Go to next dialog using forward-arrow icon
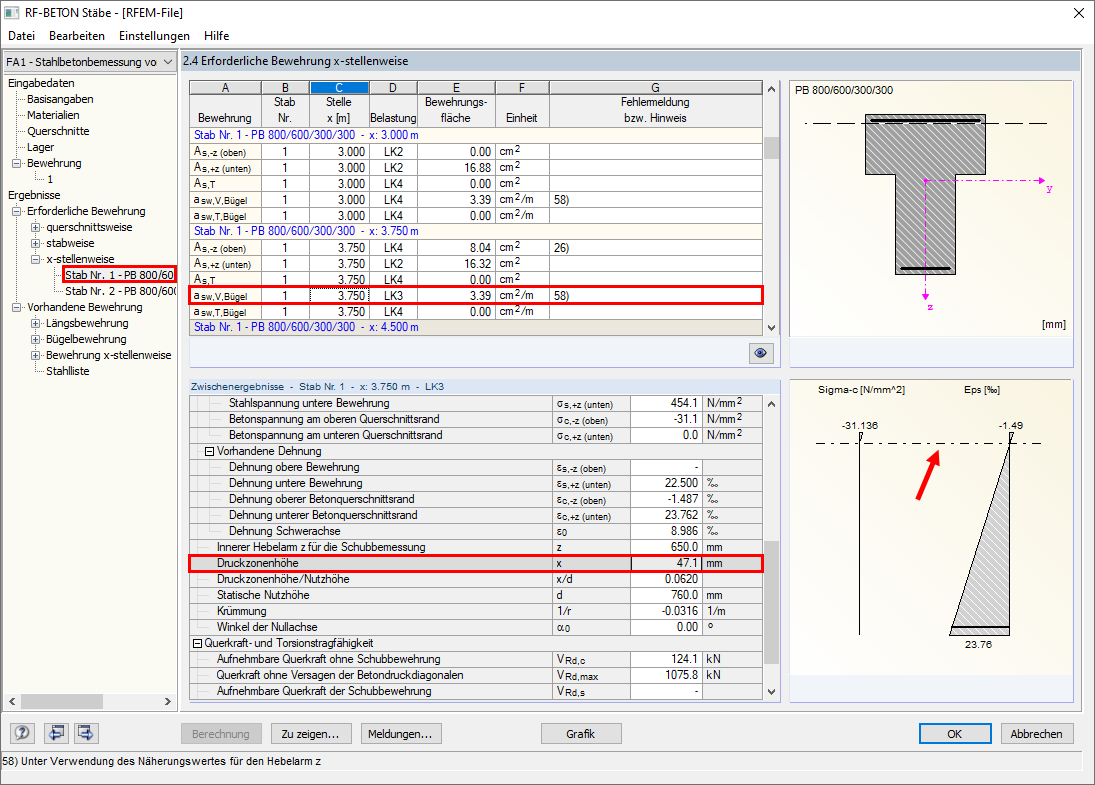Viewport: 1095px width, 785px height. (85, 733)
